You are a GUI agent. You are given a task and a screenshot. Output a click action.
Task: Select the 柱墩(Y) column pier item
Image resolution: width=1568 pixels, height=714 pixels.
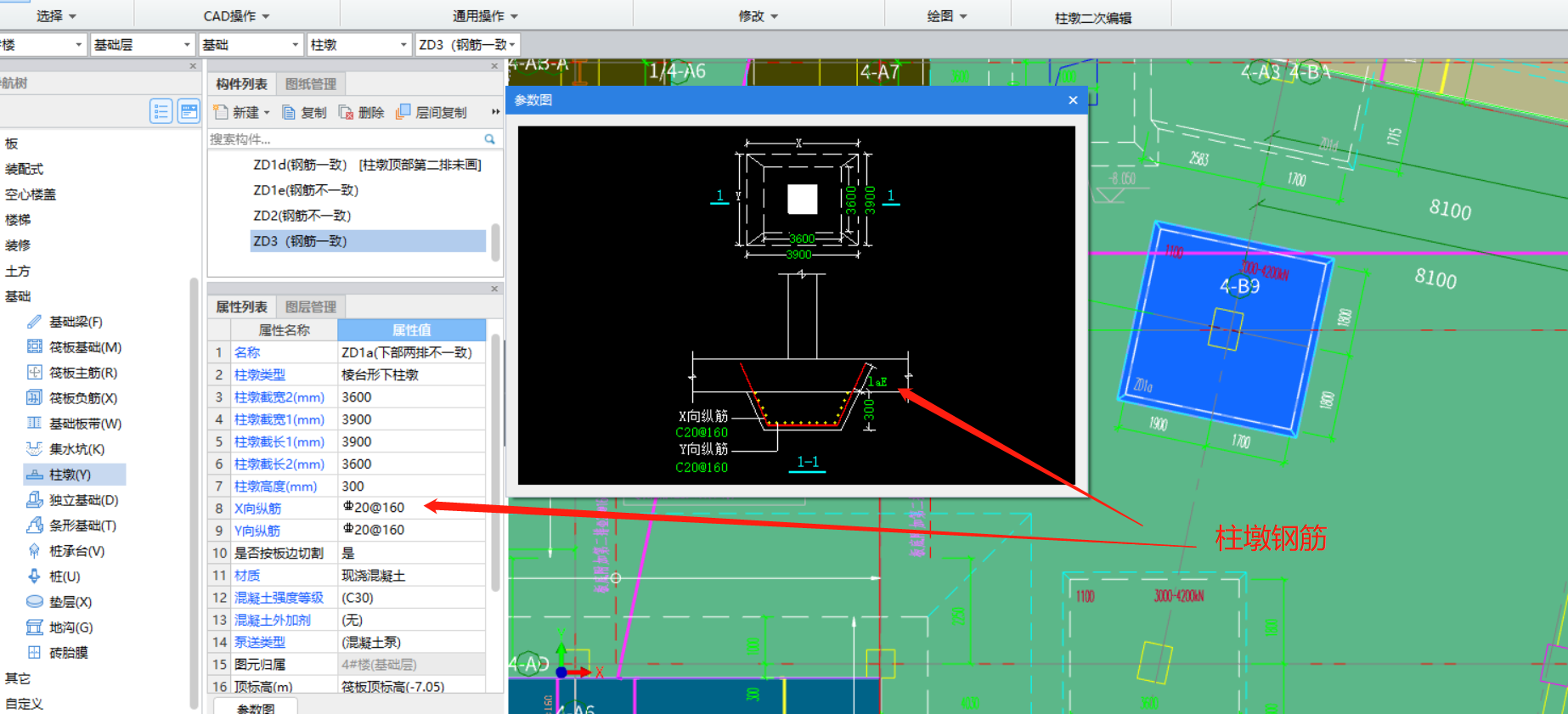click(75, 475)
